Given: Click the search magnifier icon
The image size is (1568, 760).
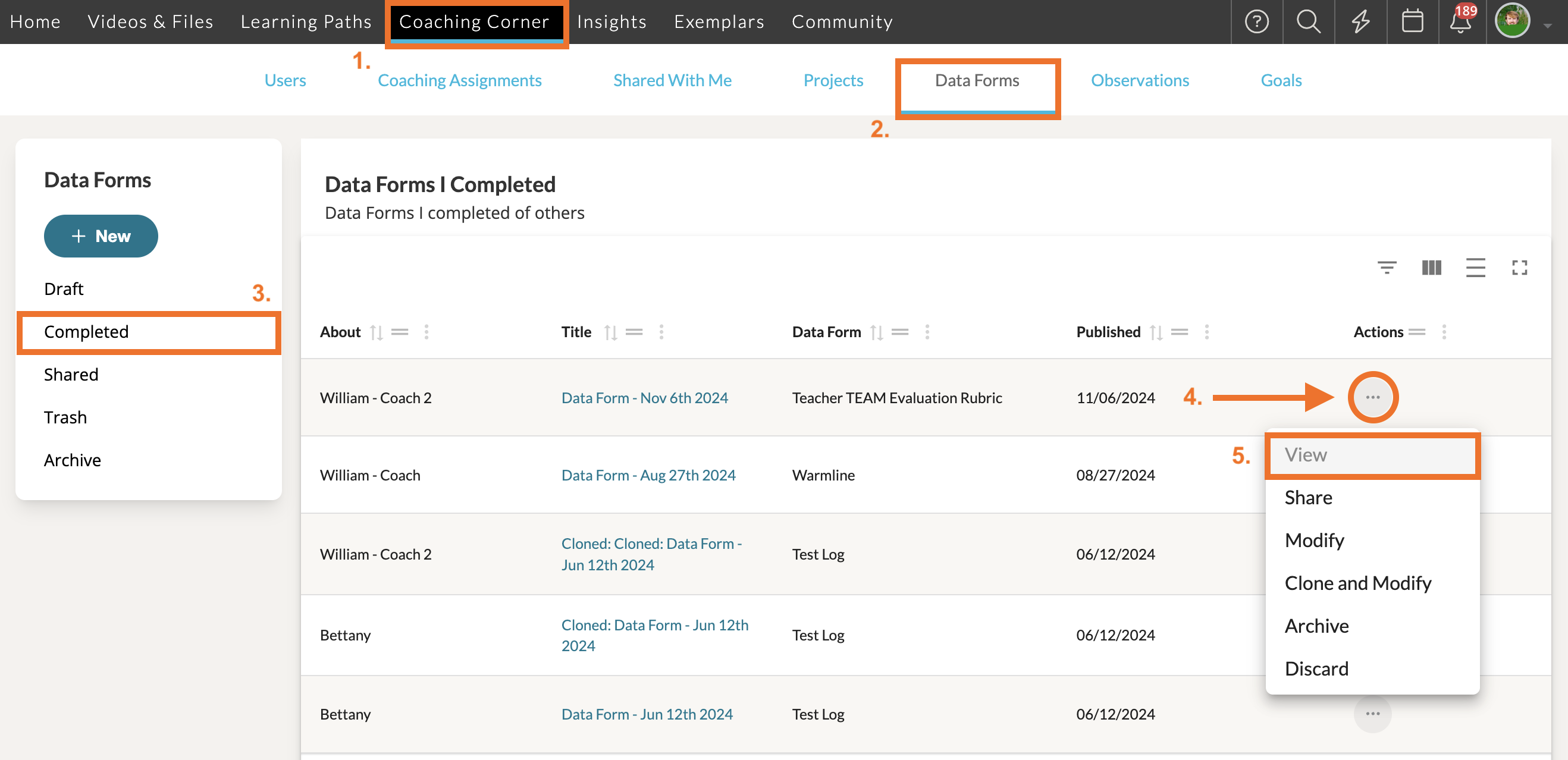Looking at the screenshot, I should [1308, 22].
